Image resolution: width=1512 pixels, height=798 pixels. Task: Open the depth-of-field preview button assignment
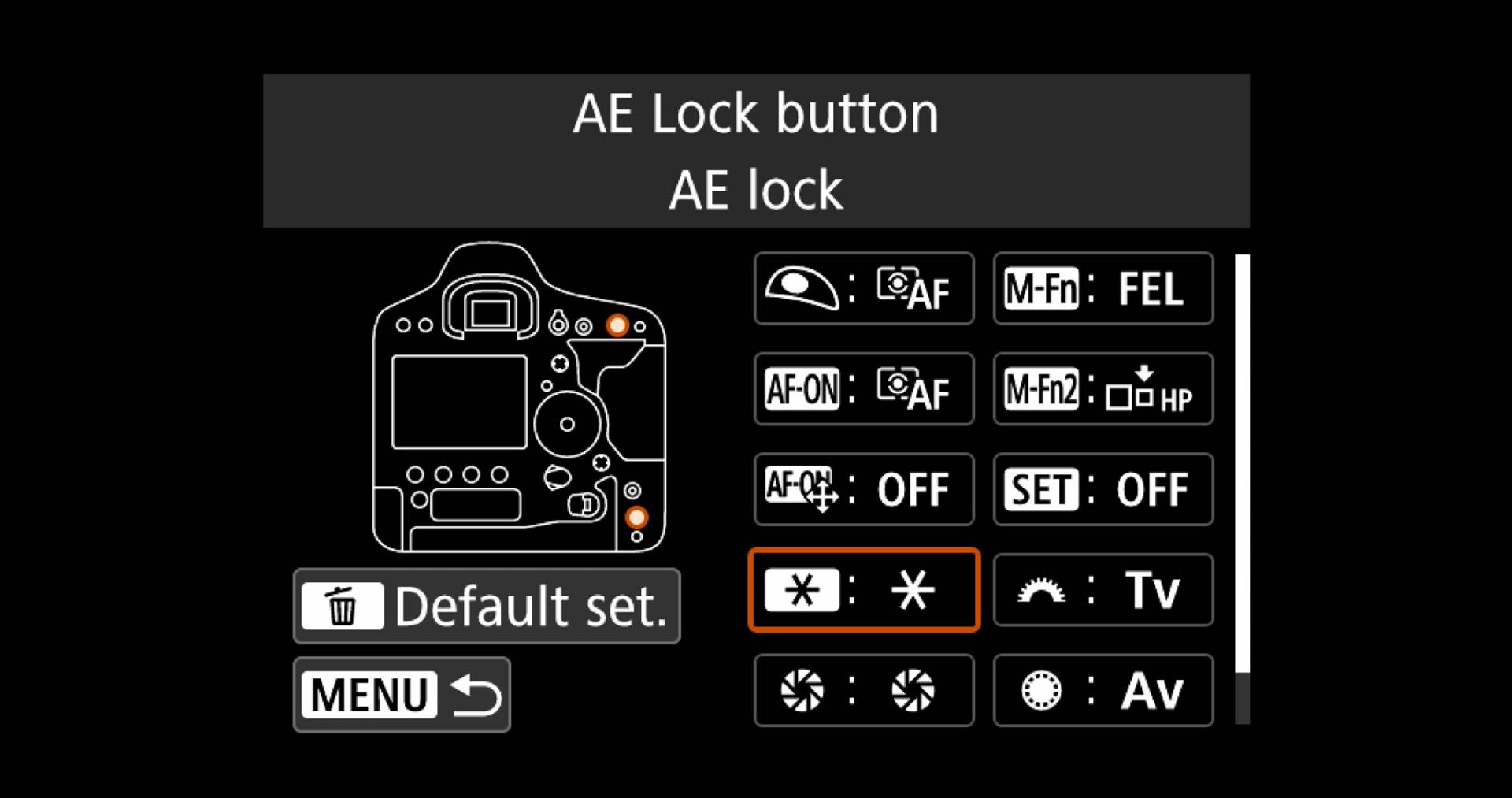coord(864,691)
